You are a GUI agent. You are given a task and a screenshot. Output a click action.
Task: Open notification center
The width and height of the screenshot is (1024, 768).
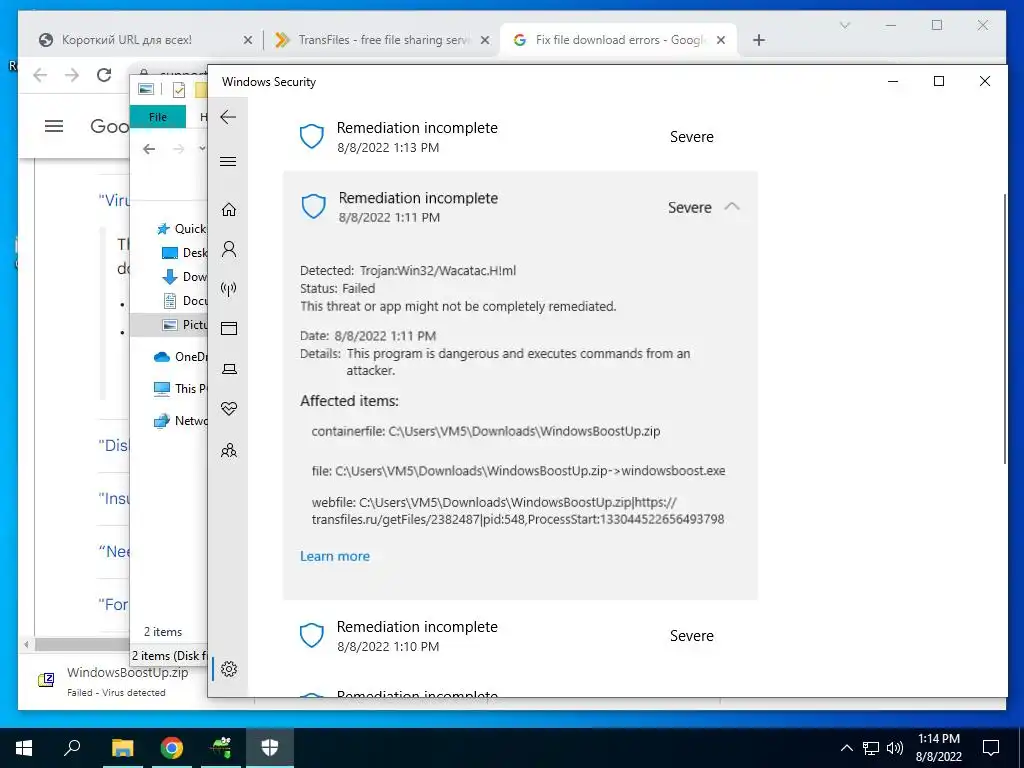(991, 748)
